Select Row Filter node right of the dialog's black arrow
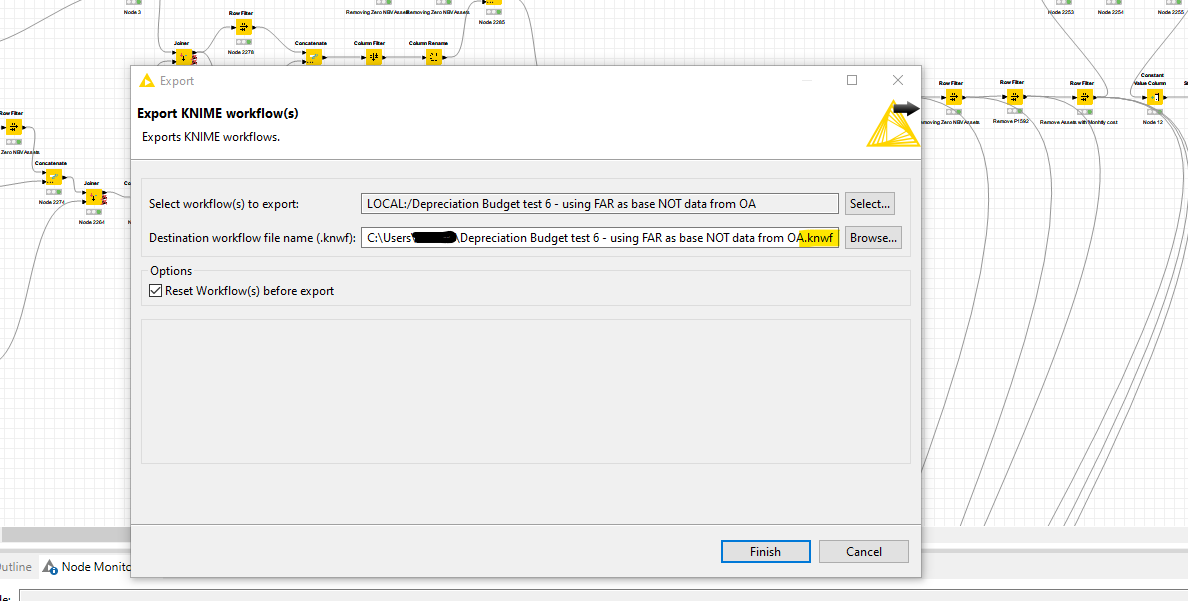Screen dimensions: 1188x601 pyautogui.click(x=953, y=96)
